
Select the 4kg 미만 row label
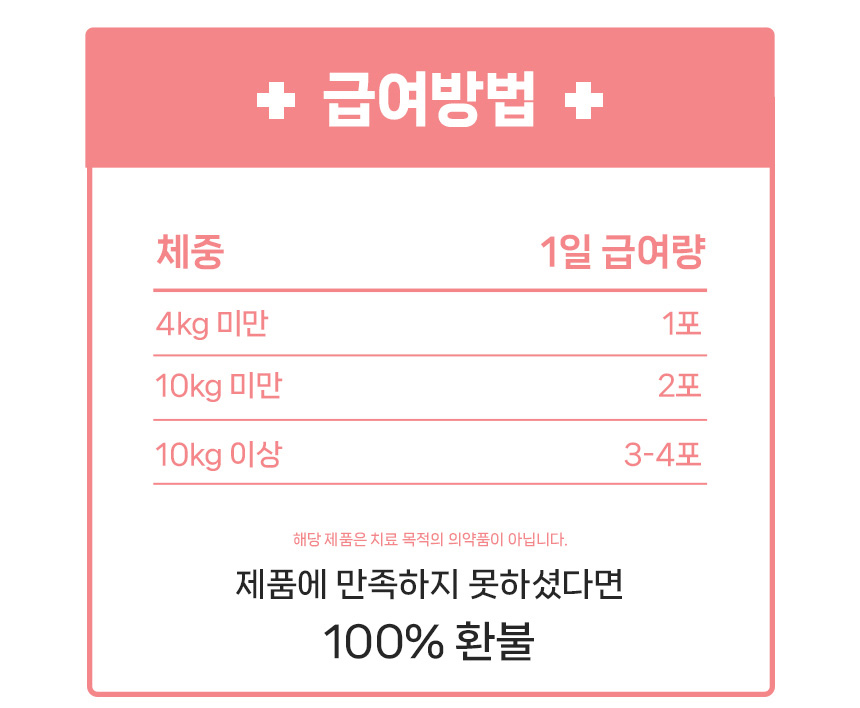coord(211,324)
